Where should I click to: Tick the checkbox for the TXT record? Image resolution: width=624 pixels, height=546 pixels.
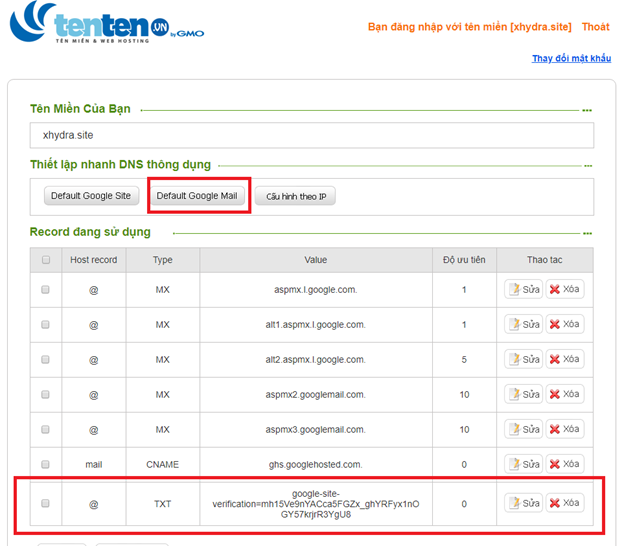(45, 504)
